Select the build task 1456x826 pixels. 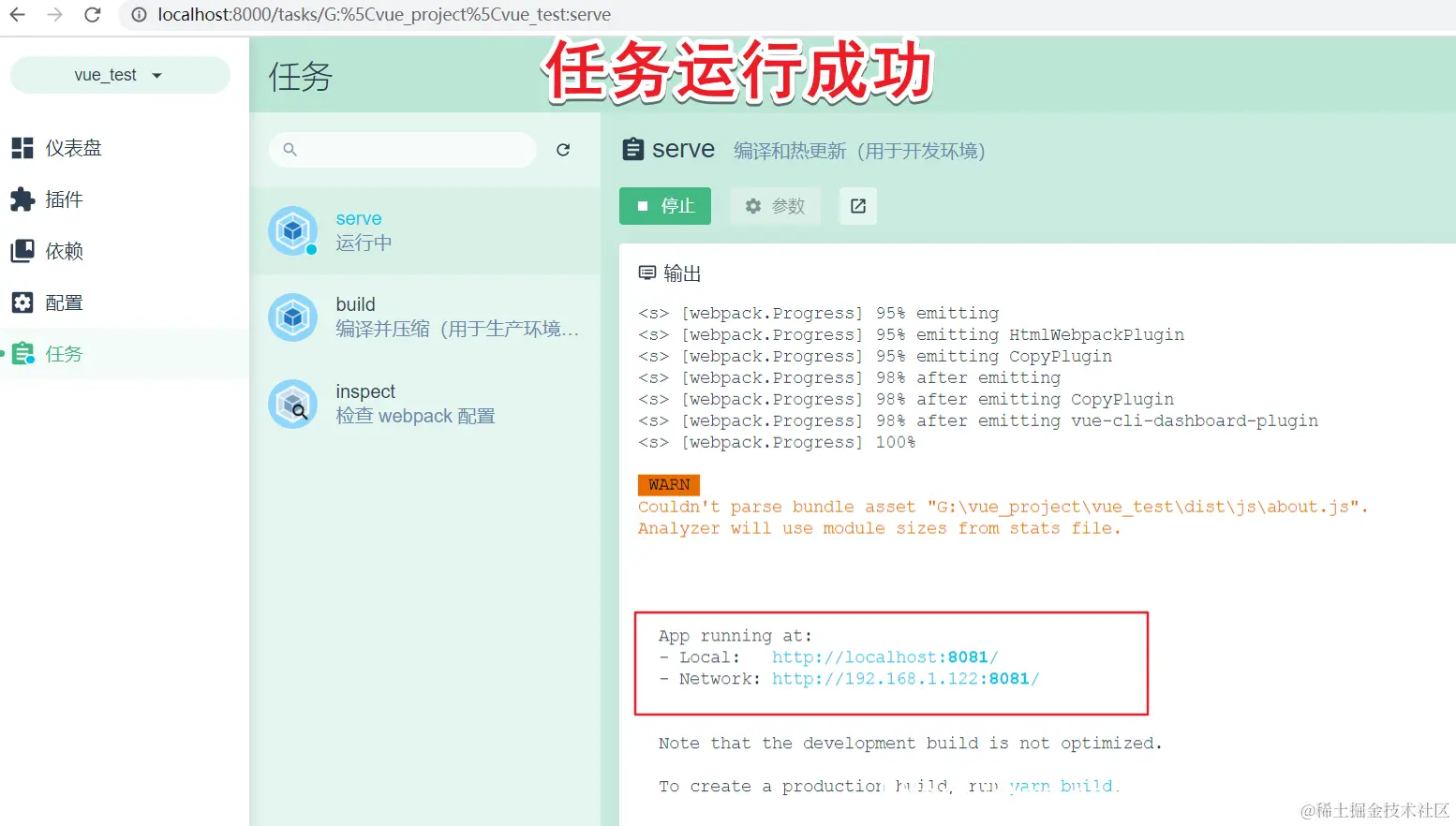coord(425,317)
